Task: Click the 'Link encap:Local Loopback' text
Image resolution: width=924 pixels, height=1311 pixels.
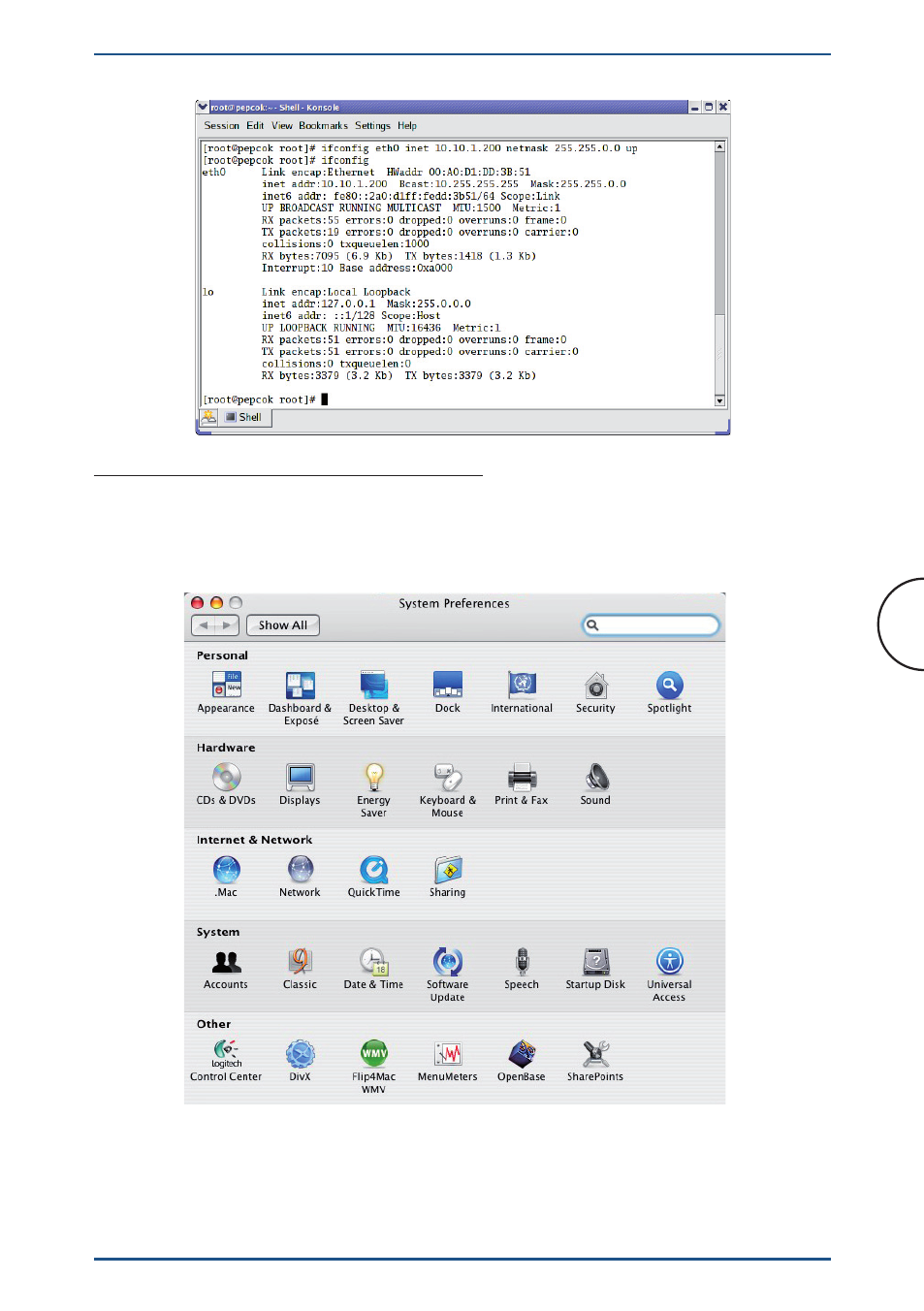Action: (x=335, y=292)
